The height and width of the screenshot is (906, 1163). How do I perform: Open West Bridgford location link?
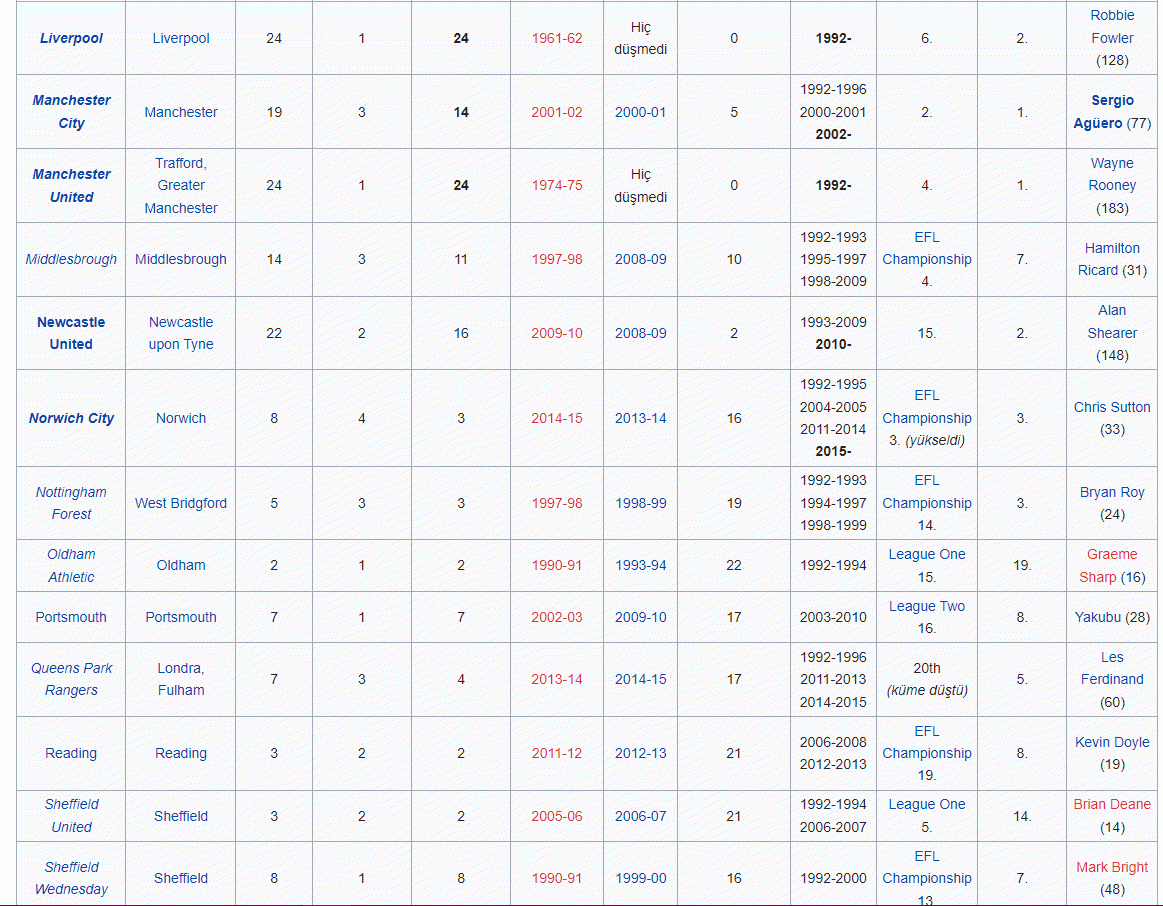(181, 503)
